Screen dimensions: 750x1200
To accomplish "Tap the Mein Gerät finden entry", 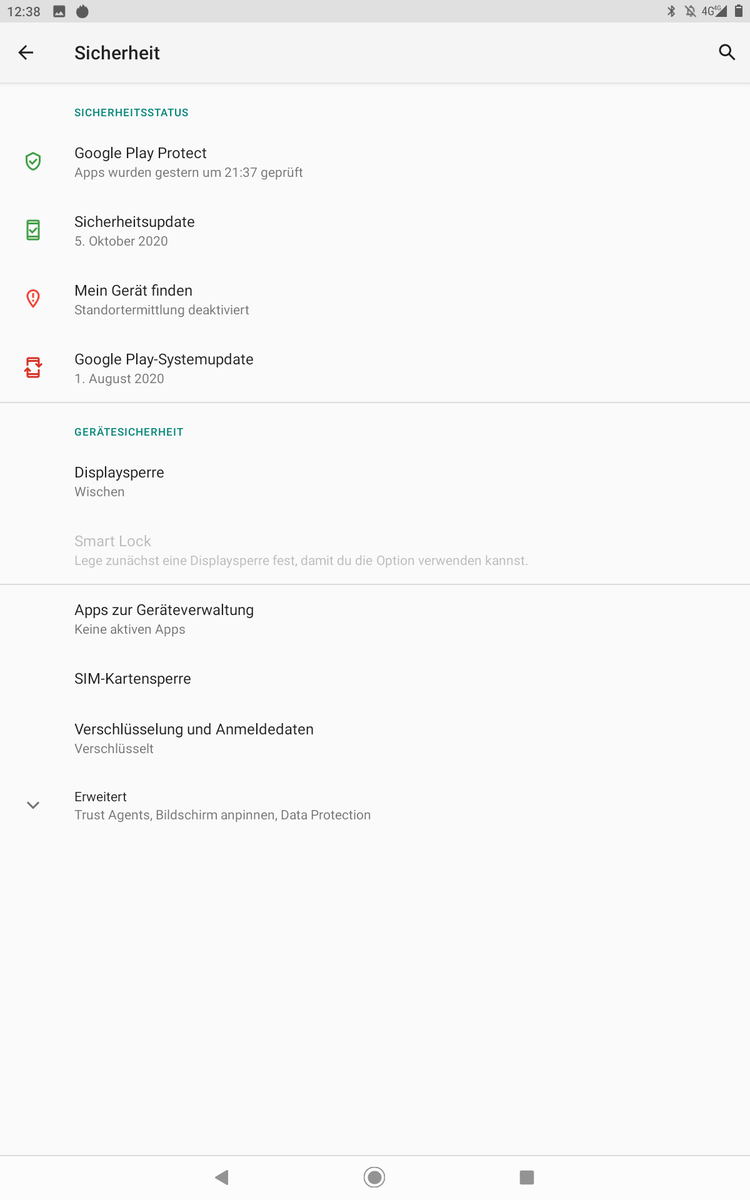I will (x=161, y=299).
